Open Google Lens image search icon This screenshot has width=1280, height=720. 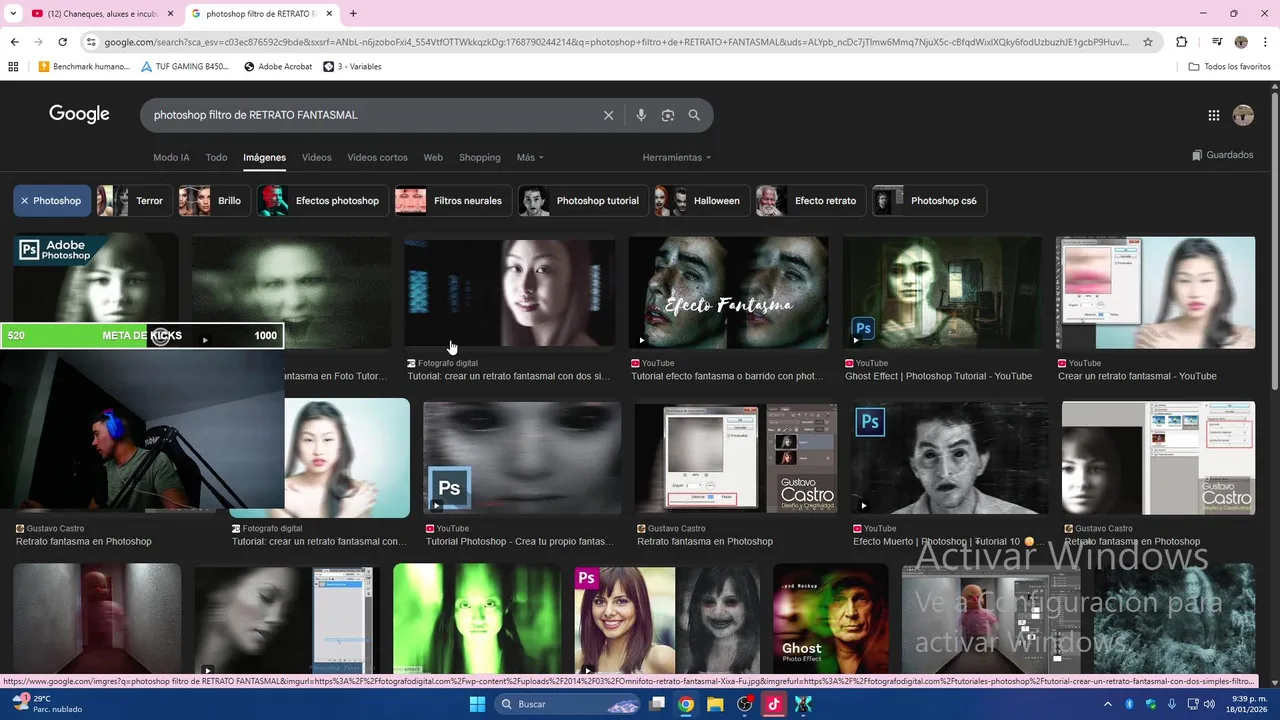668,115
